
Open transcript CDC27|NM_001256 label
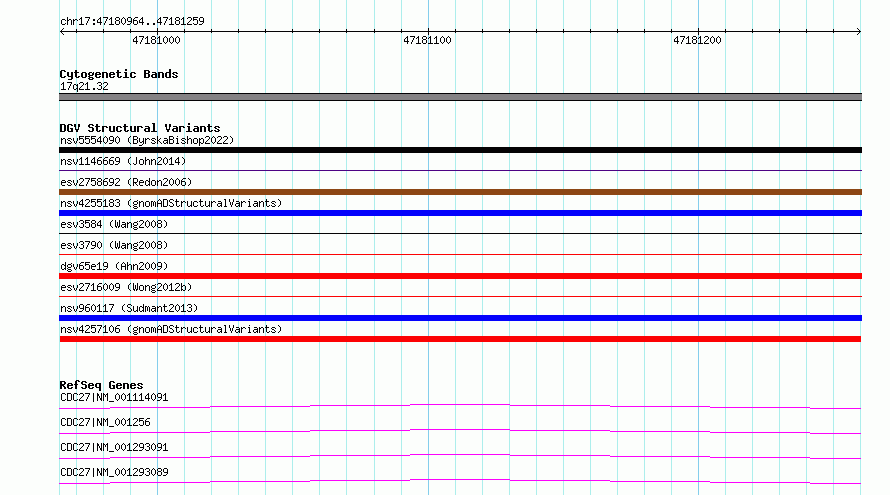pyautogui.click(x=105, y=422)
